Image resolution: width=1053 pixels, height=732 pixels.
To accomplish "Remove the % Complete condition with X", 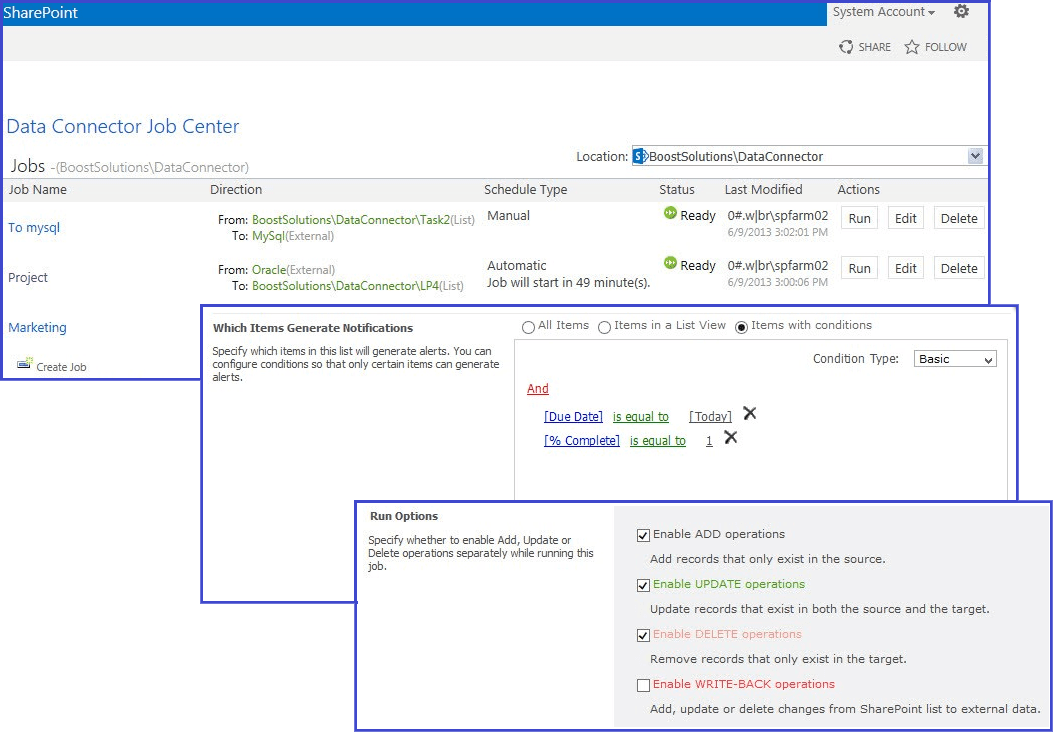I will [731, 437].
